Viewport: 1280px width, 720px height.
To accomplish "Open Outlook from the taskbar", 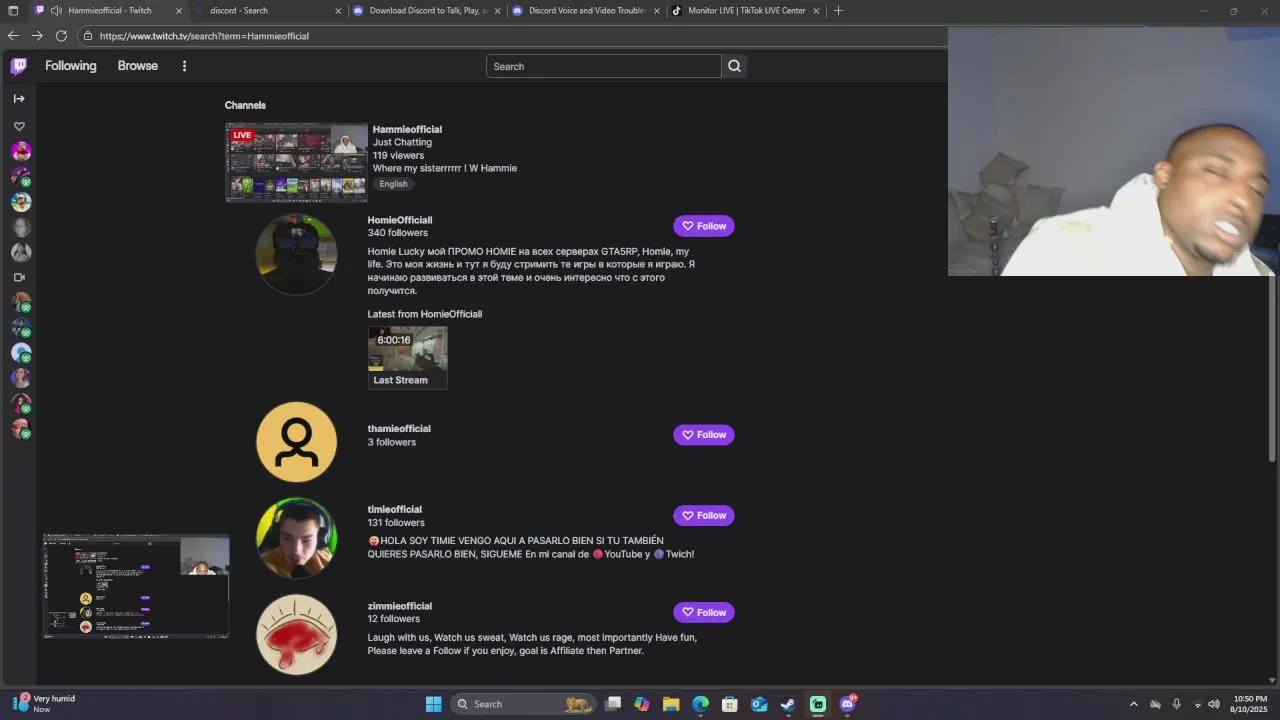I will coord(759,704).
